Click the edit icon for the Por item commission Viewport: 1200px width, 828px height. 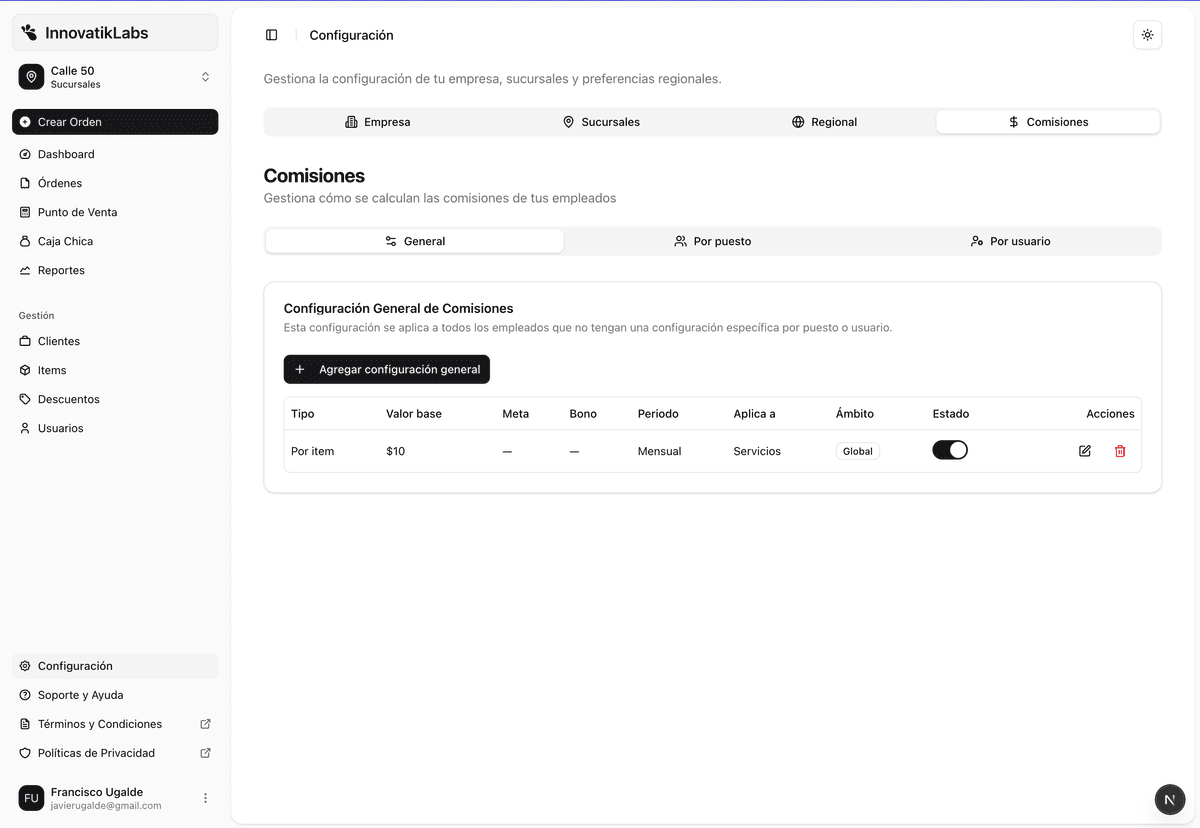1085,451
